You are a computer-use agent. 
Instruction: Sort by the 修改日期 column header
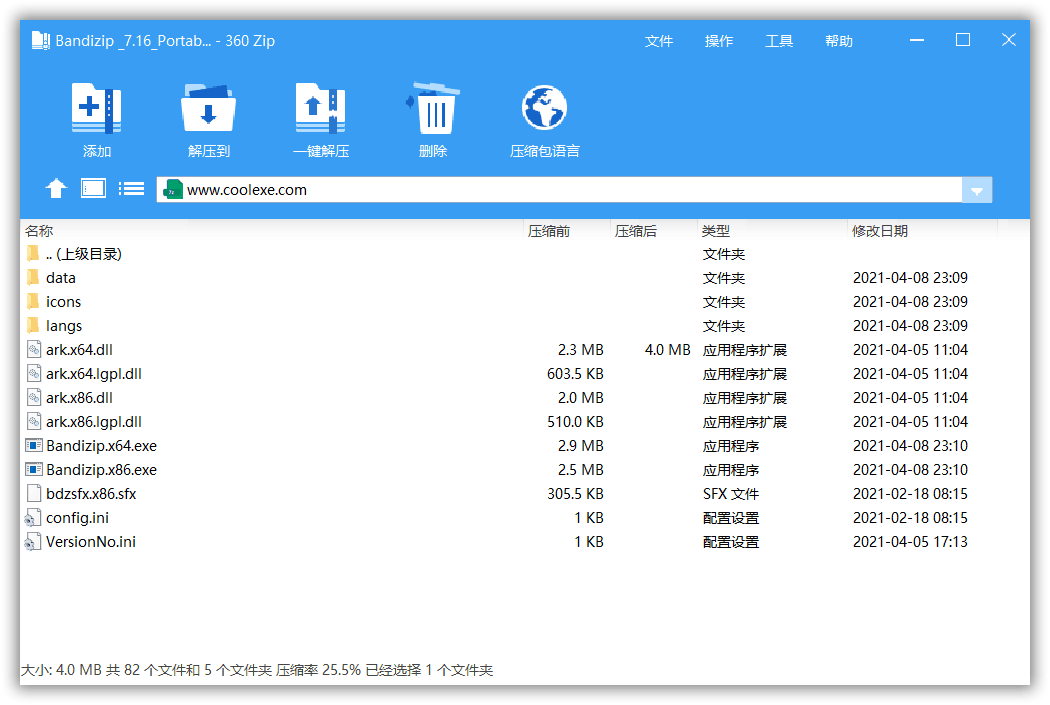880,231
